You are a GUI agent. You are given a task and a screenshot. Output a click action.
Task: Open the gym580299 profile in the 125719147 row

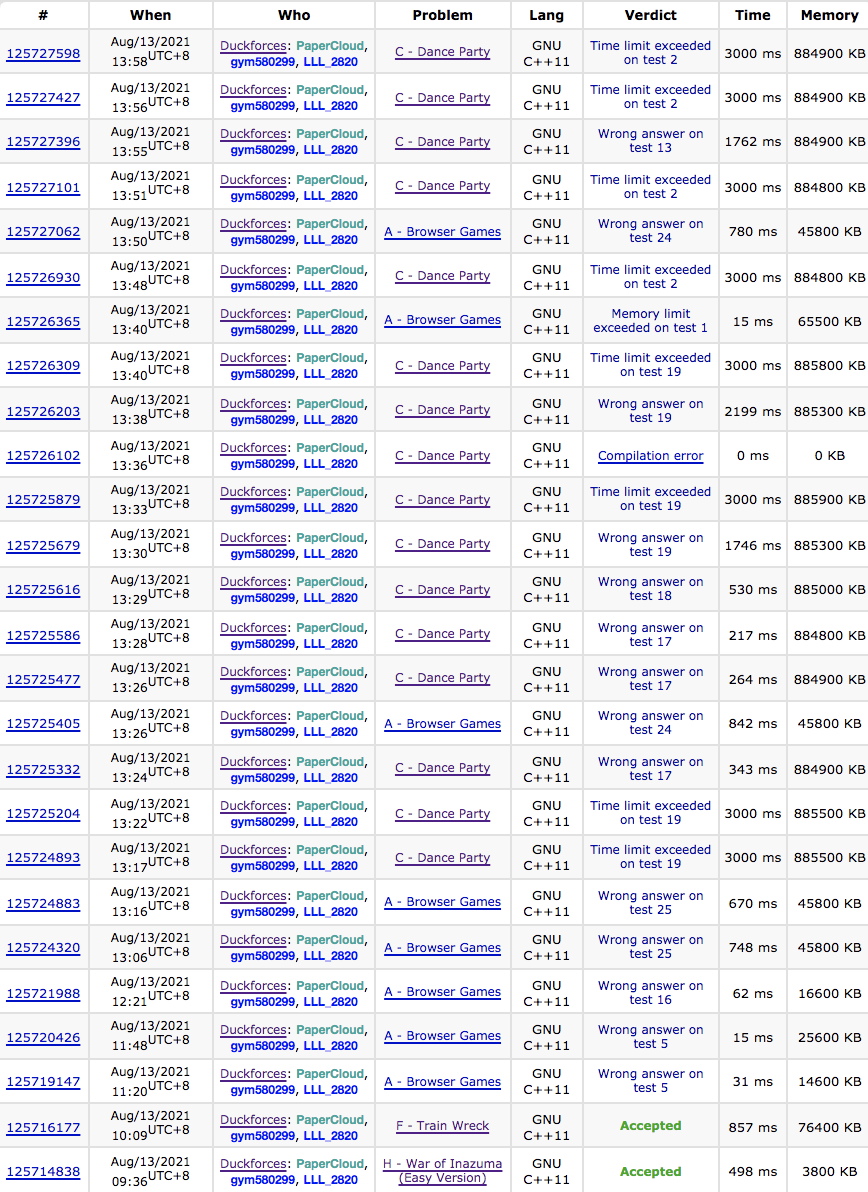point(262,1090)
